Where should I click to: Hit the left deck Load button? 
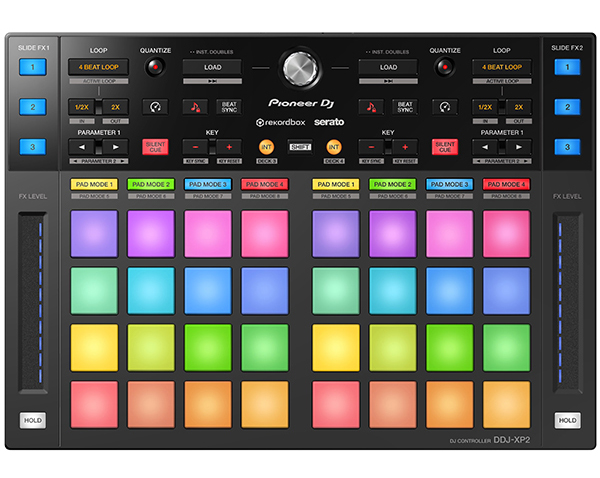click(212, 67)
